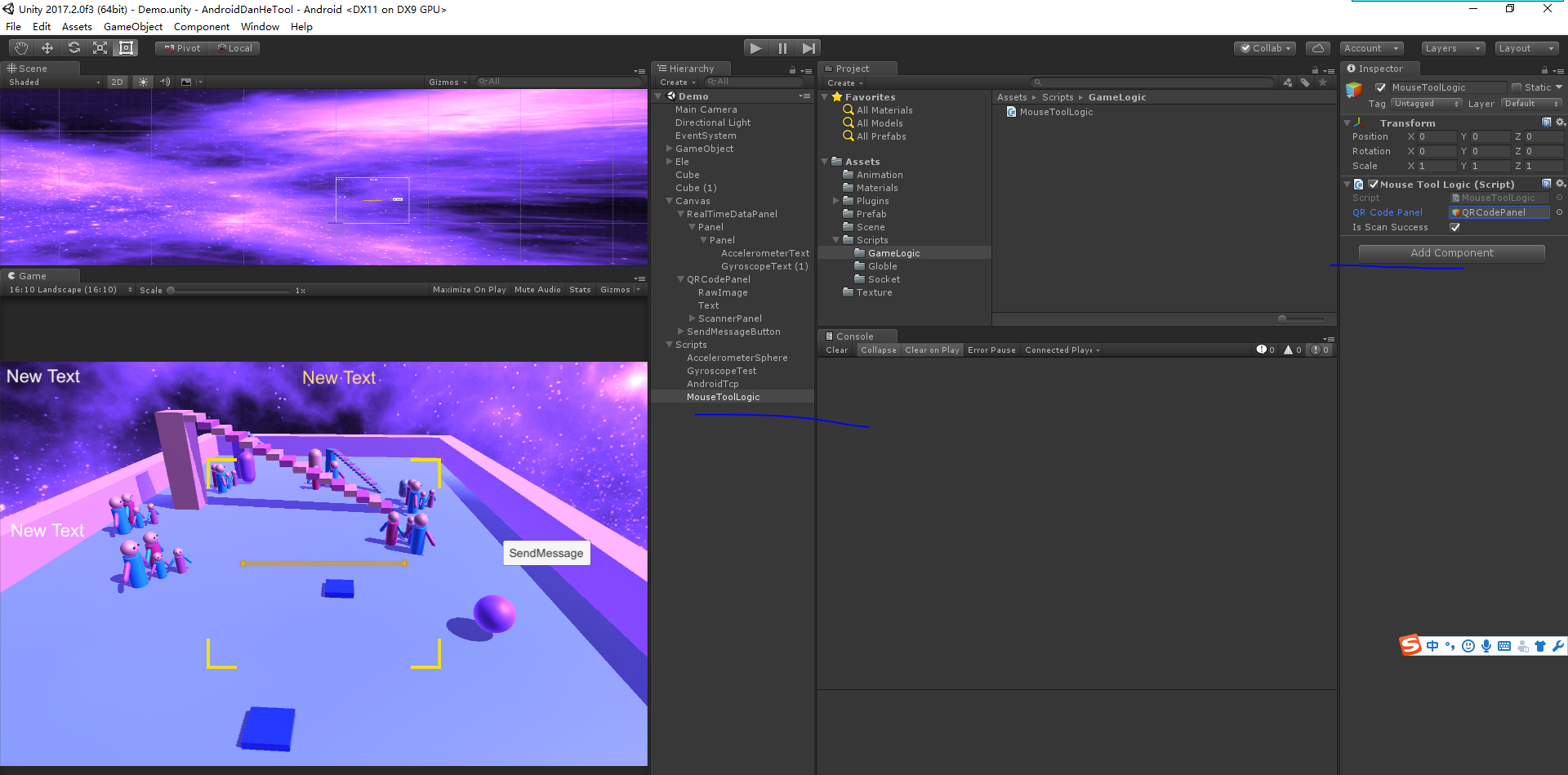The image size is (1568, 775).
Task: Open the Layout dropdown
Action: 1526,47
